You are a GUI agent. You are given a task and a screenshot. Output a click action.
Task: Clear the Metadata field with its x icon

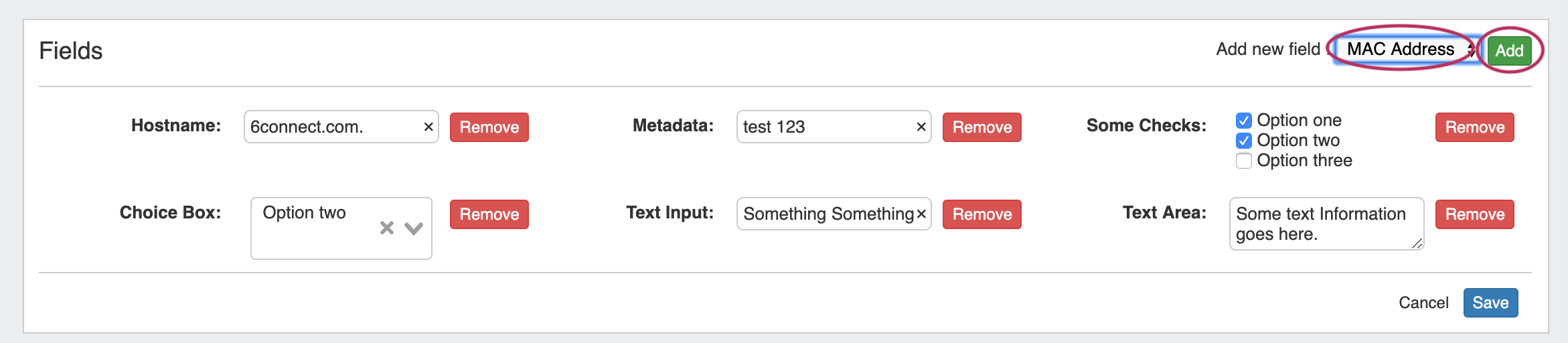921,127
